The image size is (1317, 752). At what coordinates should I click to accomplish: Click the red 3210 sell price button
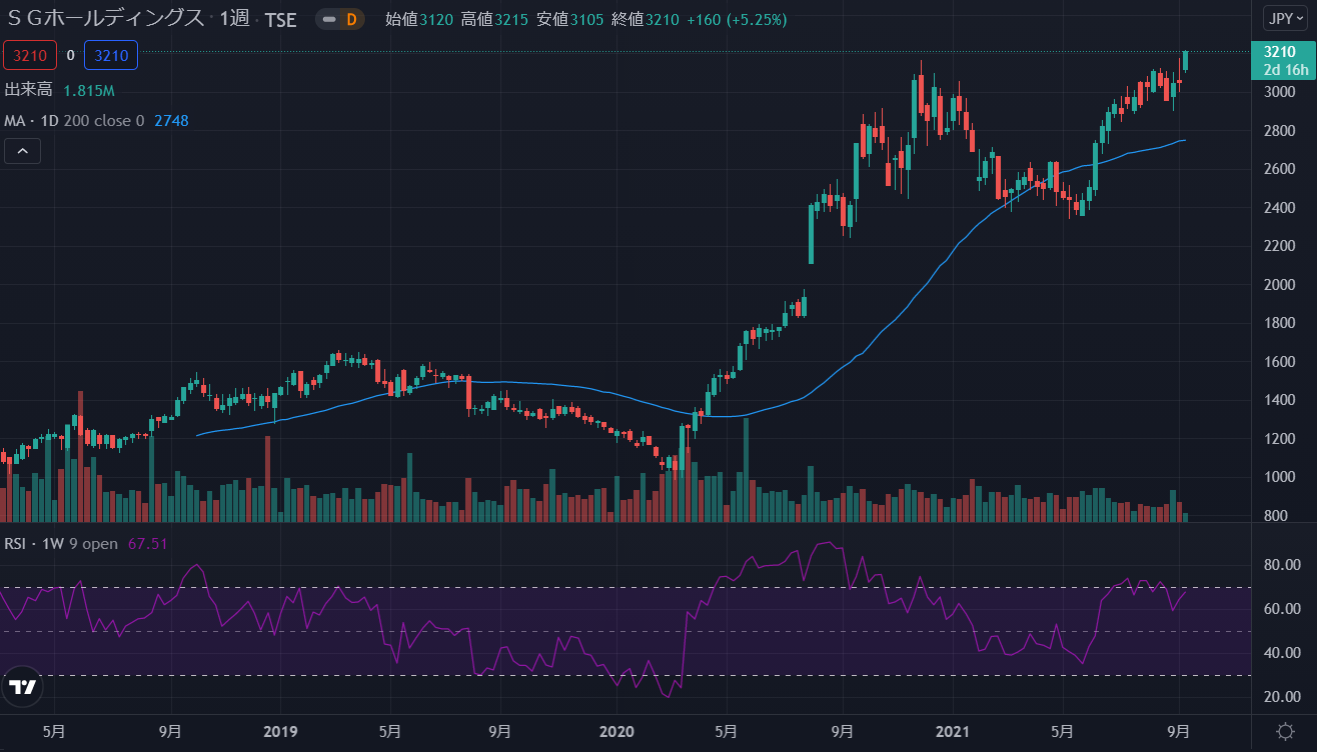[x=29, y=55]
